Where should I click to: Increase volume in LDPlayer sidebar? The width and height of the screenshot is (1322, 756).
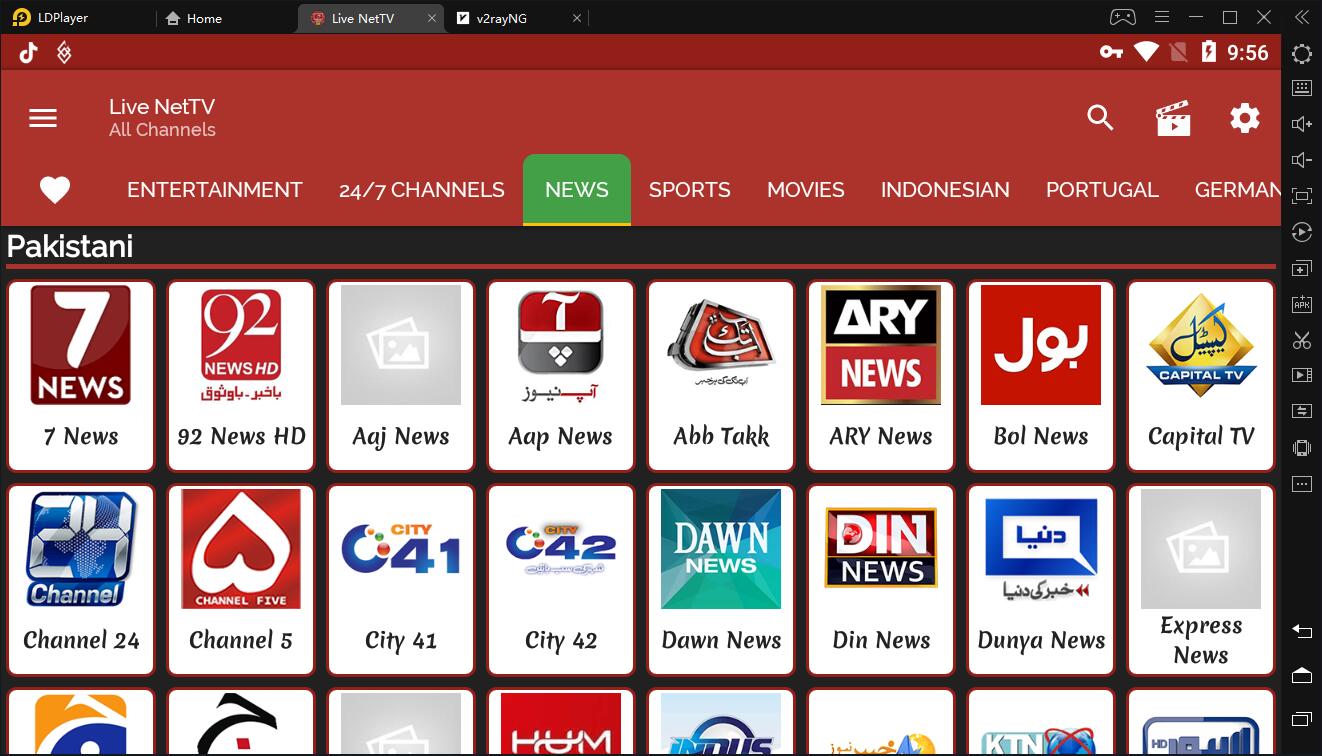(1302, 124)
